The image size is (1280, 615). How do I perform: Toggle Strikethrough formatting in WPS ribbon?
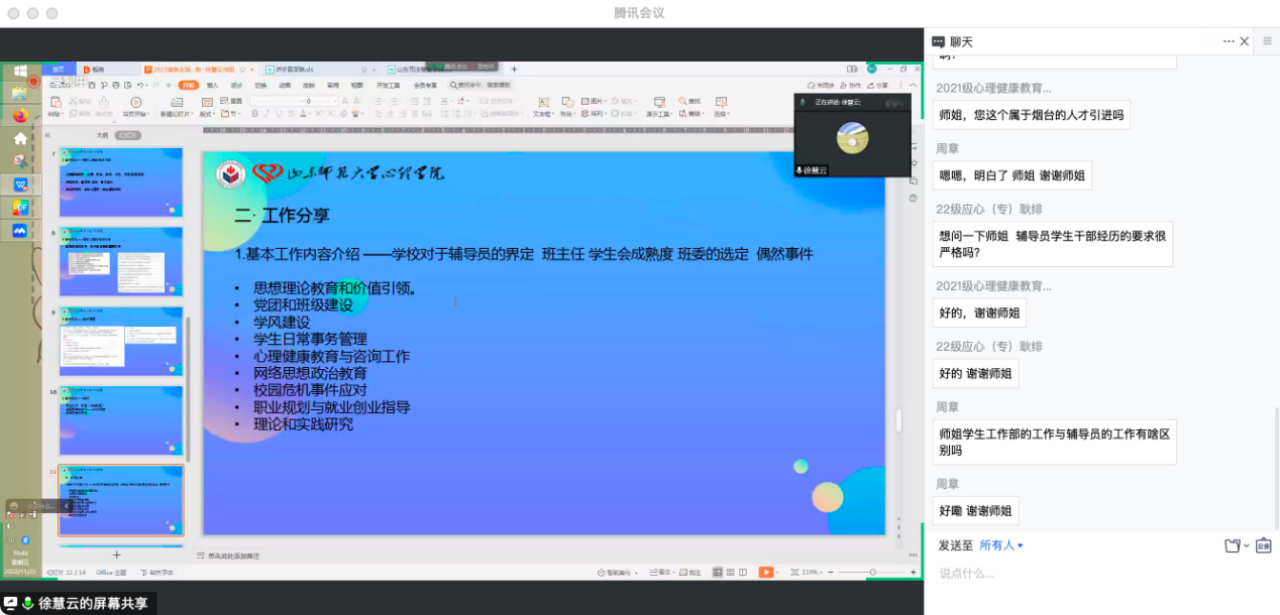pyautogui.click(x=291, y=114)
